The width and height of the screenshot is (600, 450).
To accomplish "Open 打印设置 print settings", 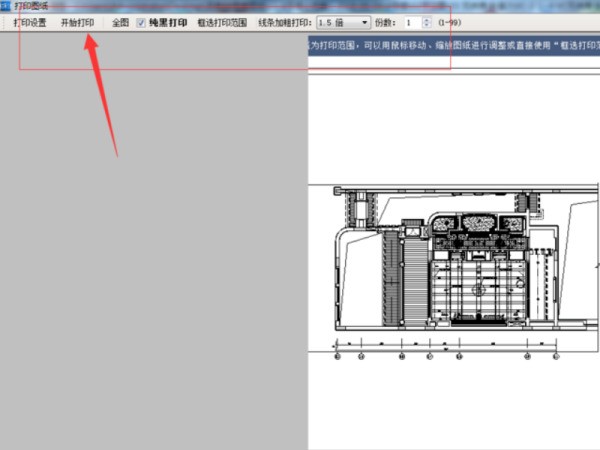I will coord(30,23).
